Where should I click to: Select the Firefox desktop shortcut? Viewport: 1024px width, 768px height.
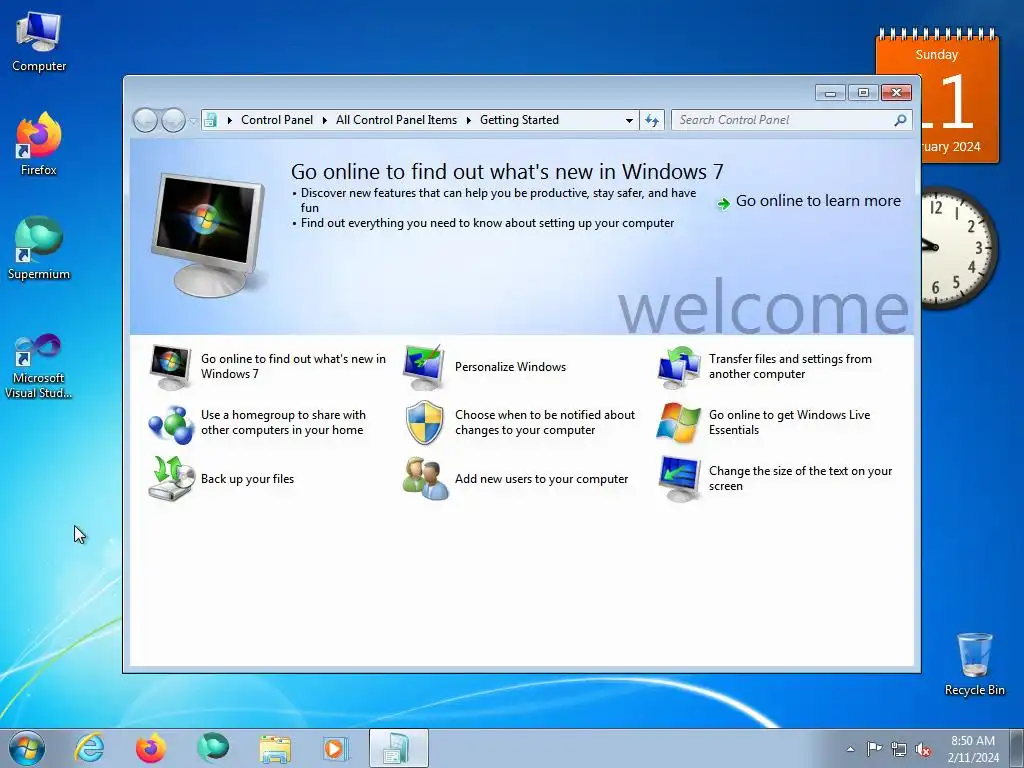tap(39, 144)
